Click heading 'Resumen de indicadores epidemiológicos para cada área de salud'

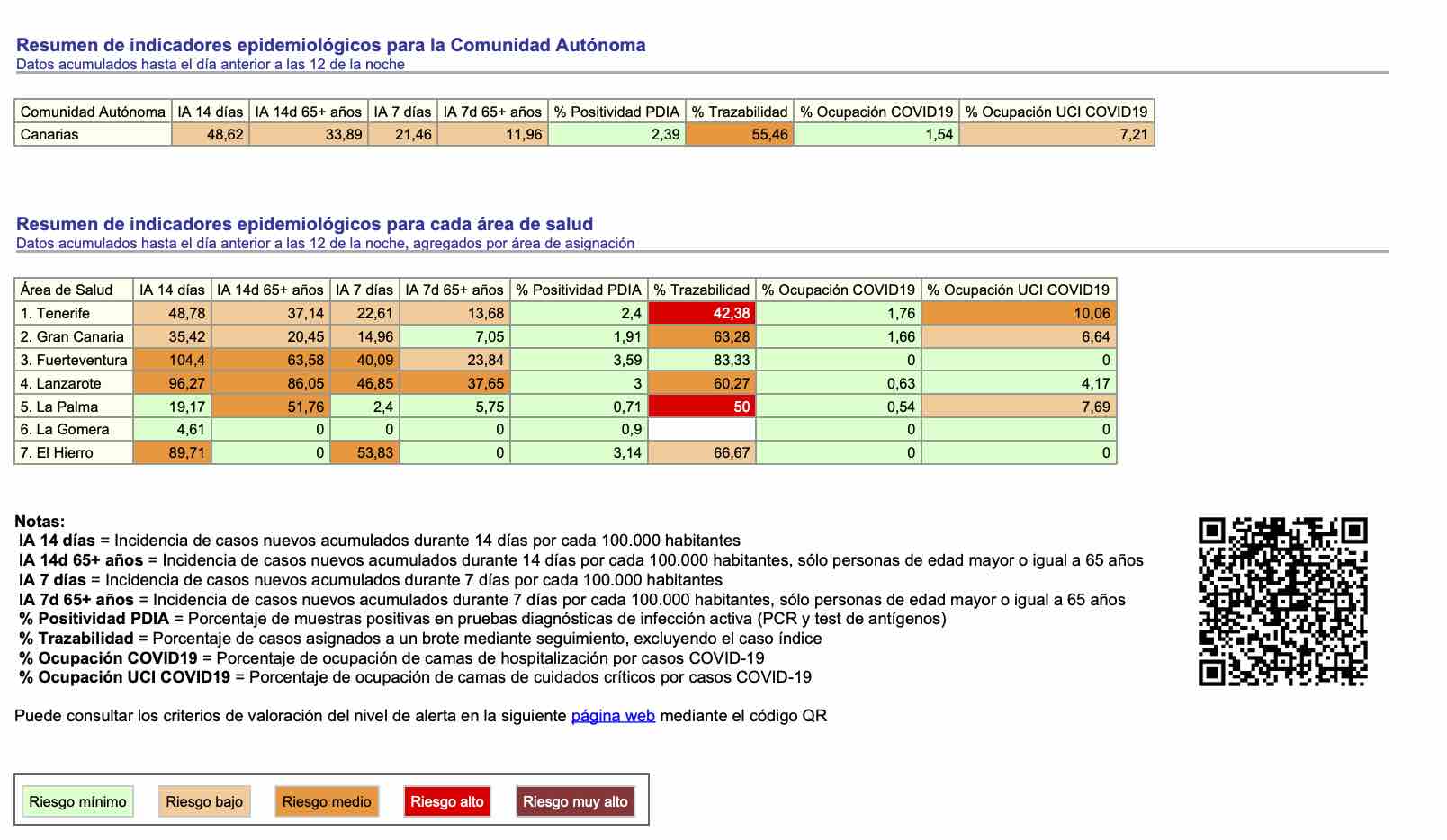[304, 224]
